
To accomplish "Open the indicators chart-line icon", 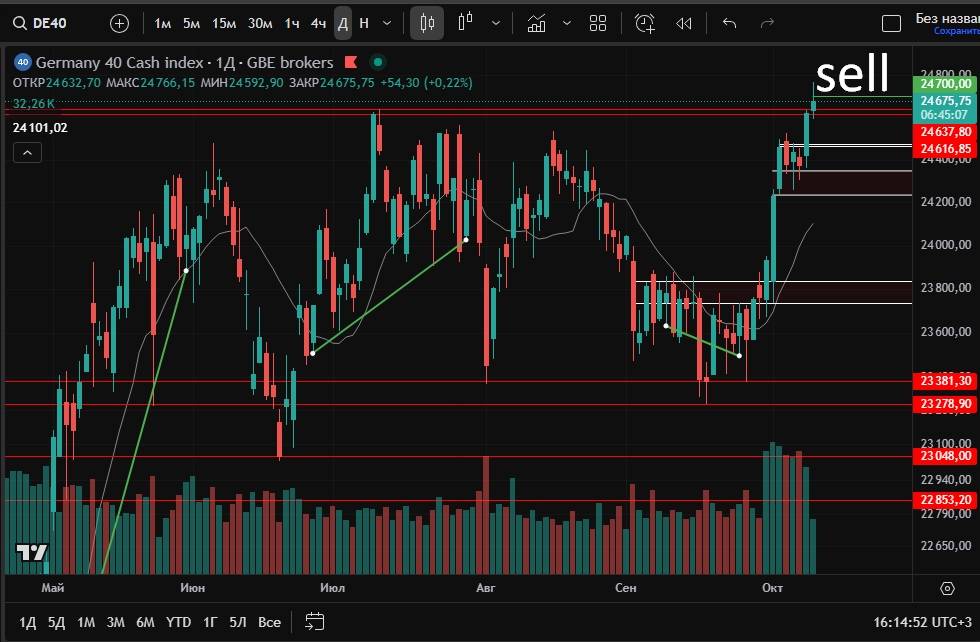I will (x=537, y=22).
